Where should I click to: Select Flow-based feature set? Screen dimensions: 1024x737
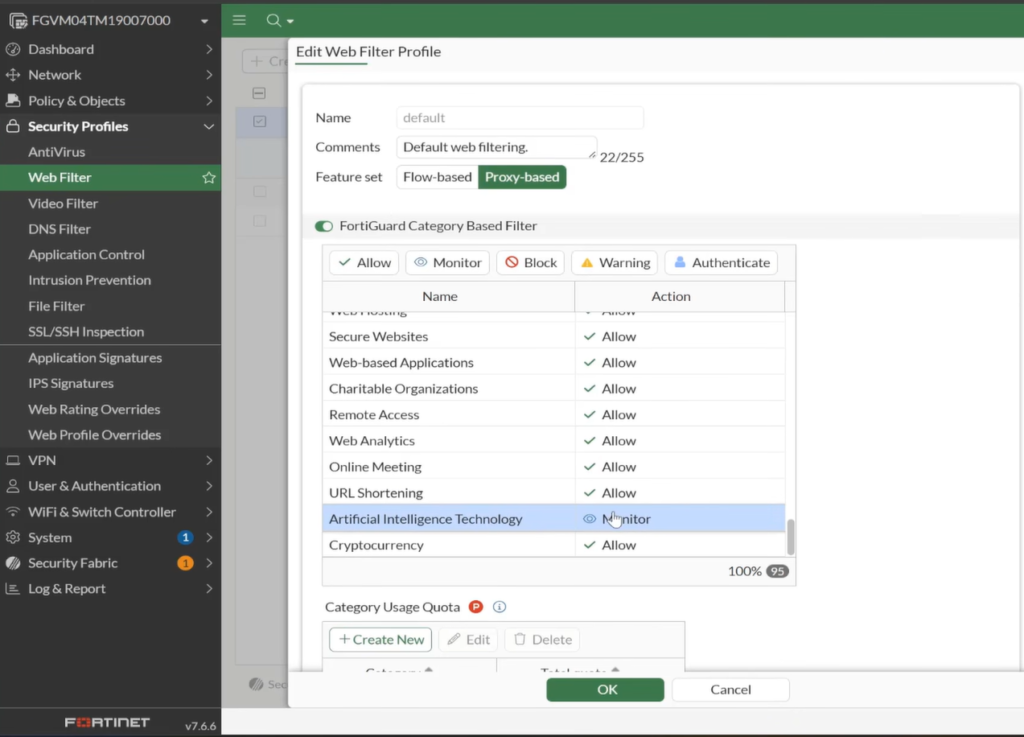[437, 177]
